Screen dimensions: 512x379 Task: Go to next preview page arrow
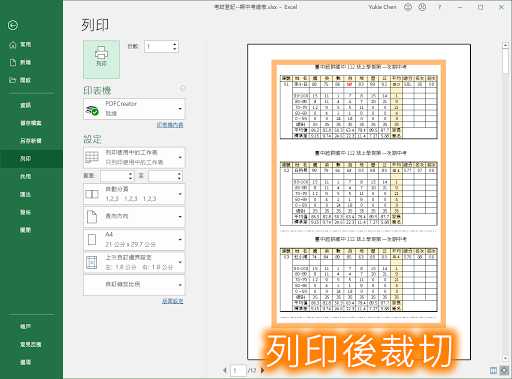(x=262, y=370)
